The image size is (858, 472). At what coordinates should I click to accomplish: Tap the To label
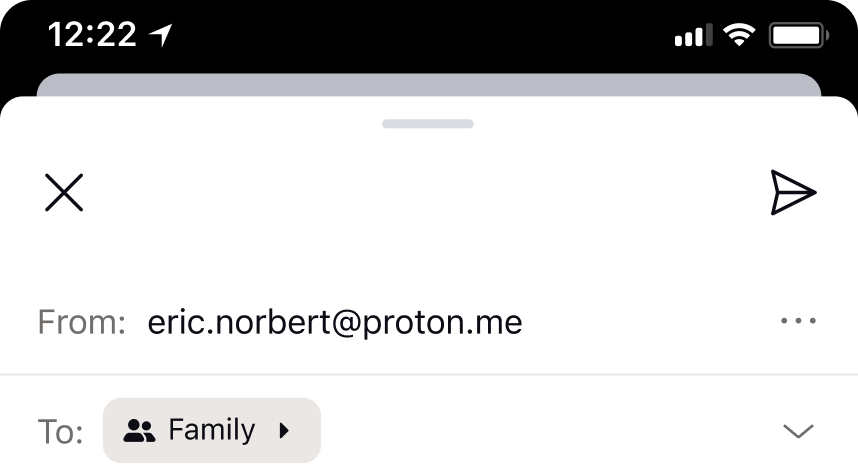point(60,432)
